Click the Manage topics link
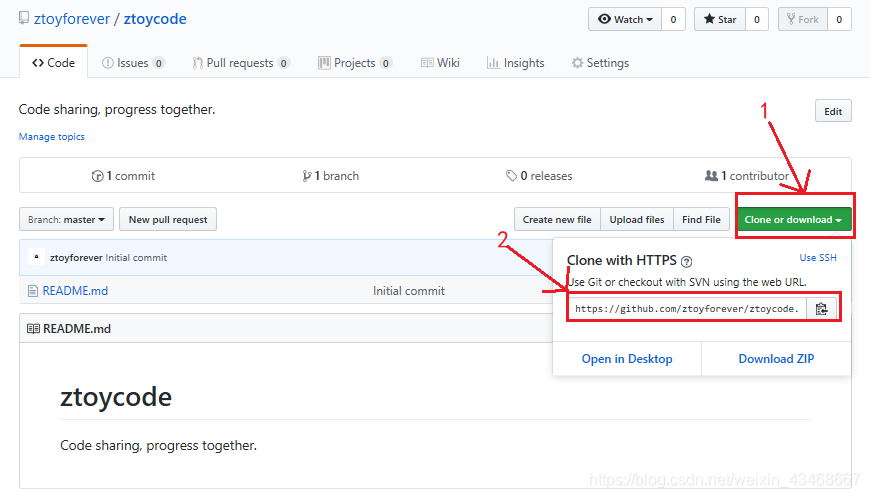This screenshot has width=870, height=498. coord(52,136)
